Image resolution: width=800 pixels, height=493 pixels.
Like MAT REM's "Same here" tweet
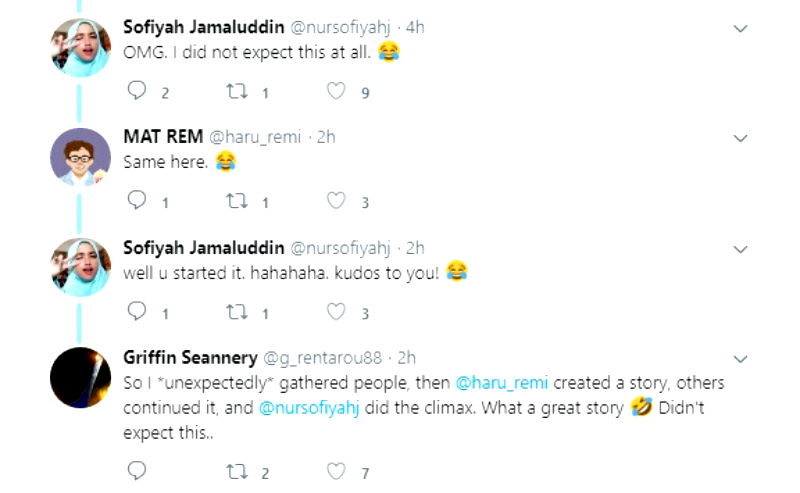(x=336, y=201)
